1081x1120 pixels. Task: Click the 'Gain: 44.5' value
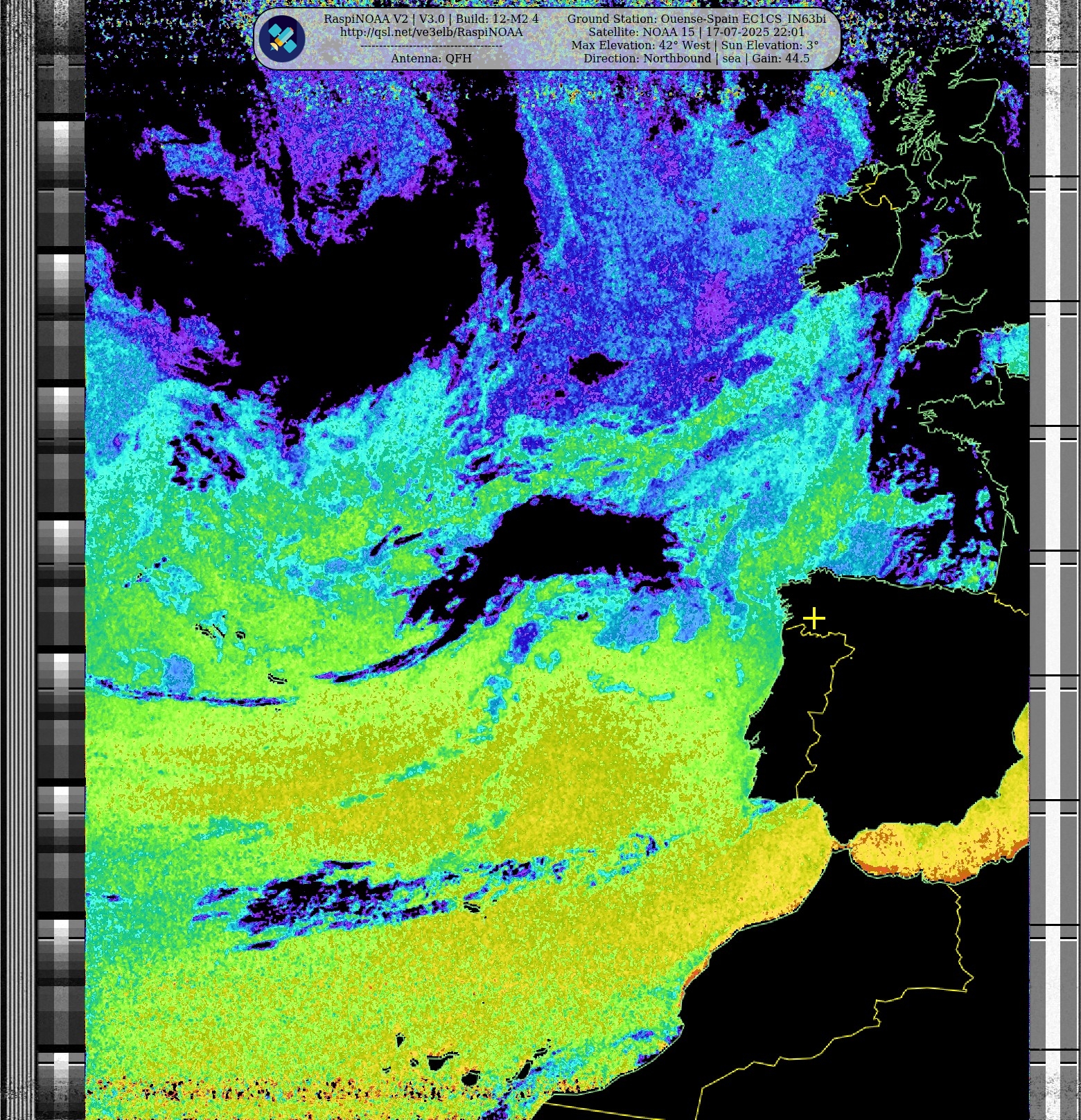(x=780, y=58)
